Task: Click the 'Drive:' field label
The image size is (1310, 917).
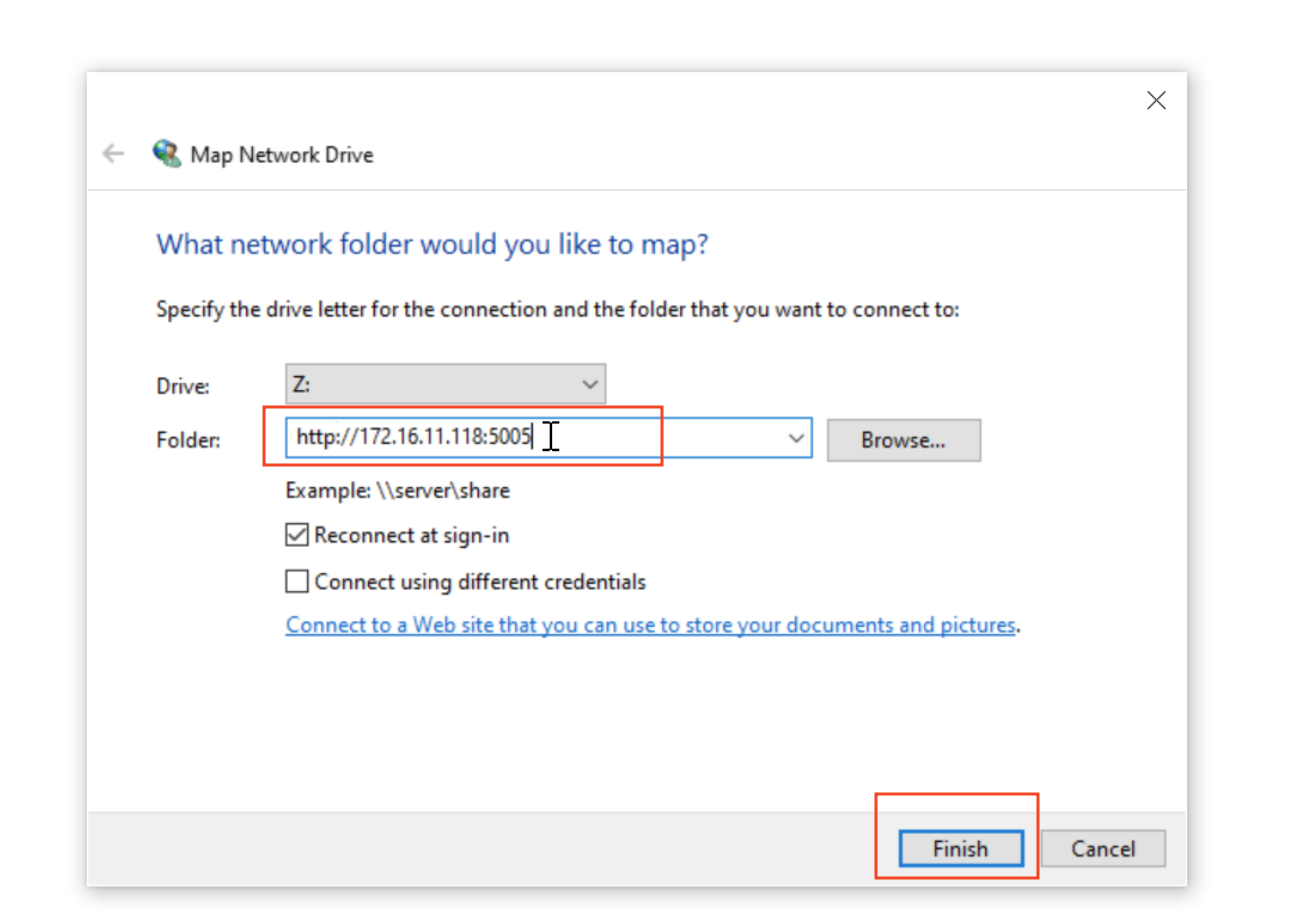Action: tap(182, 386)
